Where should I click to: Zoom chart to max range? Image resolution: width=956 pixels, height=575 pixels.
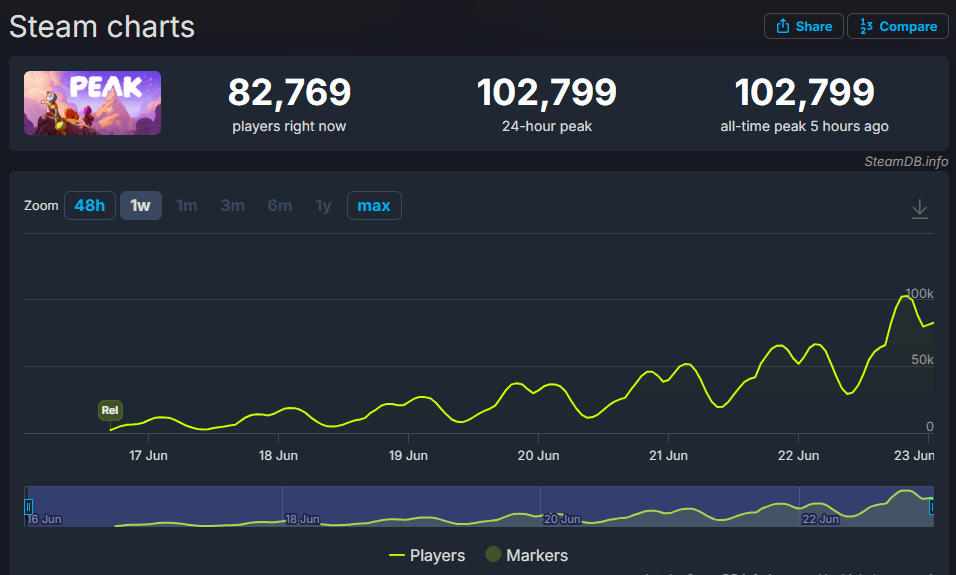coord(374,205)
